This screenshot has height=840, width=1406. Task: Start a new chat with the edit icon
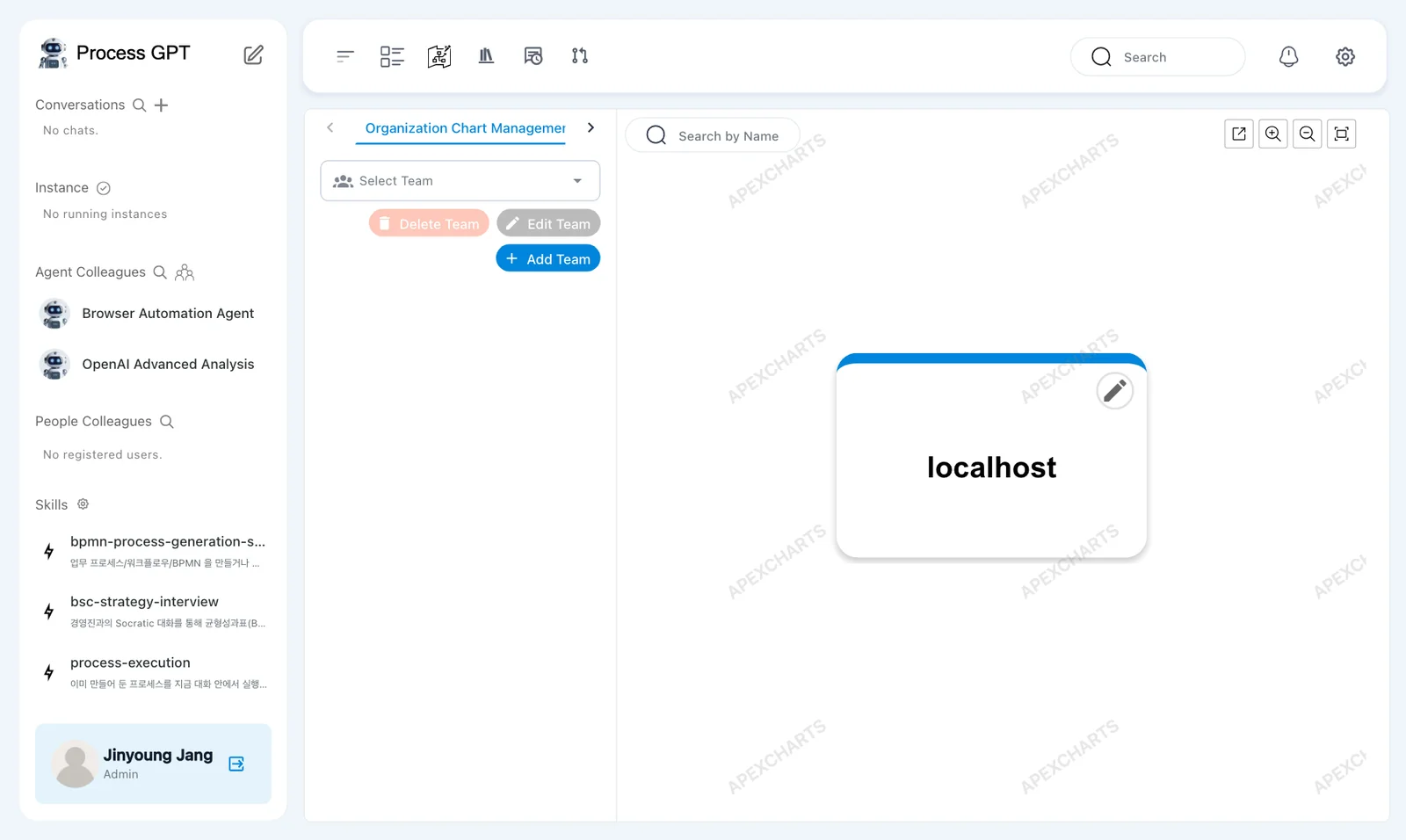pyautogui.click(x=253, y=54)
